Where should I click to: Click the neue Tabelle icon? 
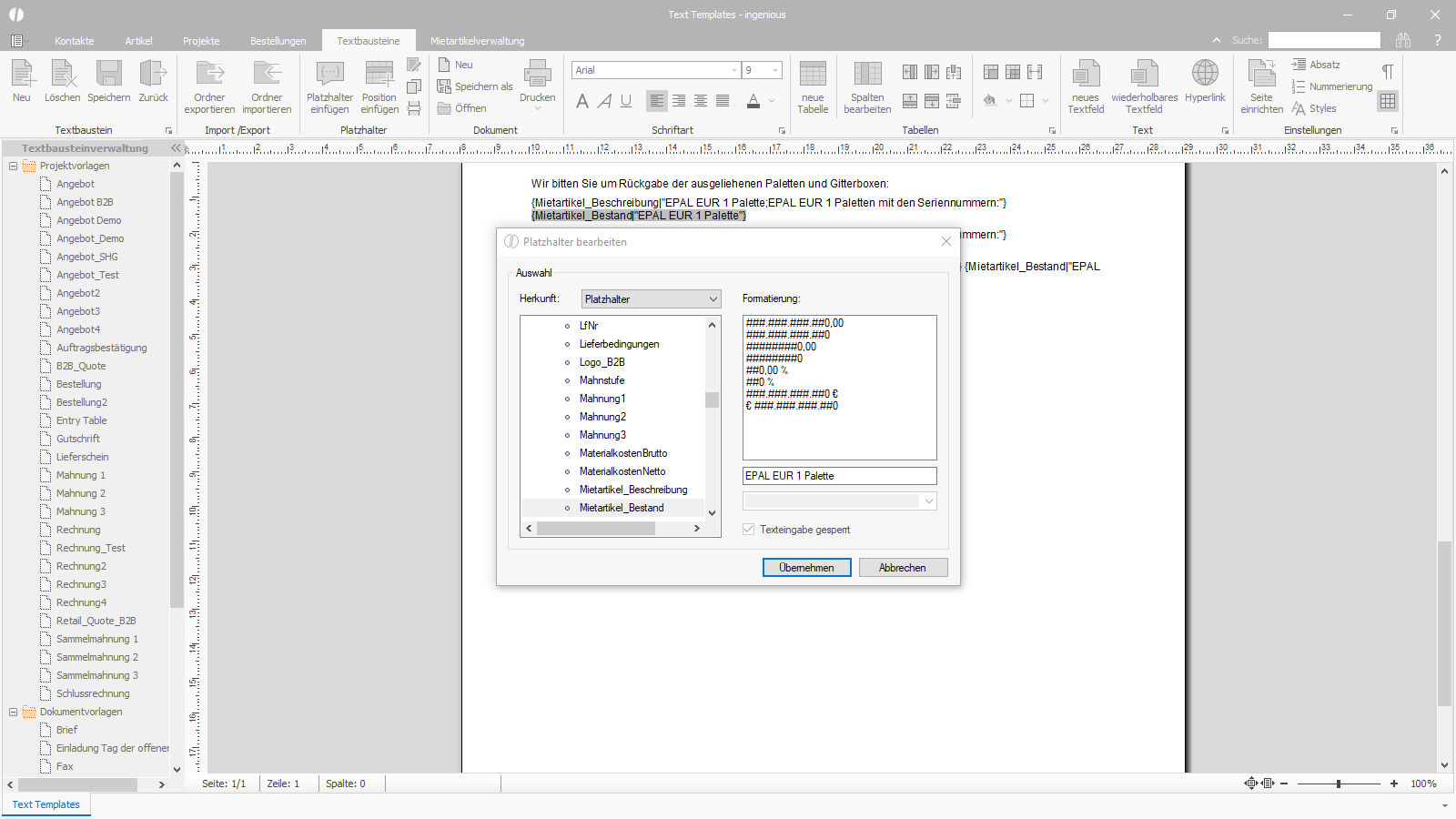[x=813, y=74]
